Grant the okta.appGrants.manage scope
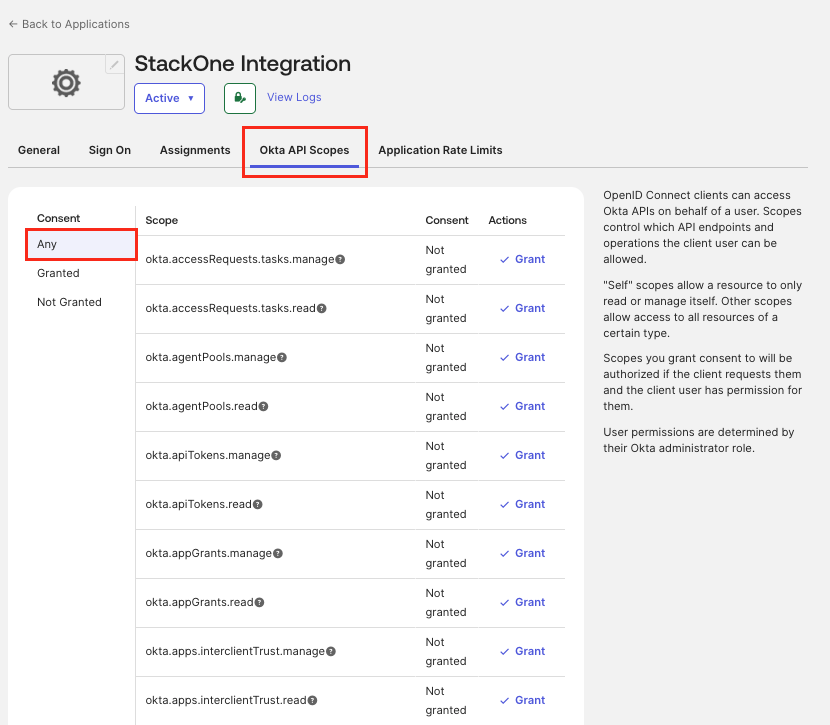 pyautogui.click(x=522, y=554)
